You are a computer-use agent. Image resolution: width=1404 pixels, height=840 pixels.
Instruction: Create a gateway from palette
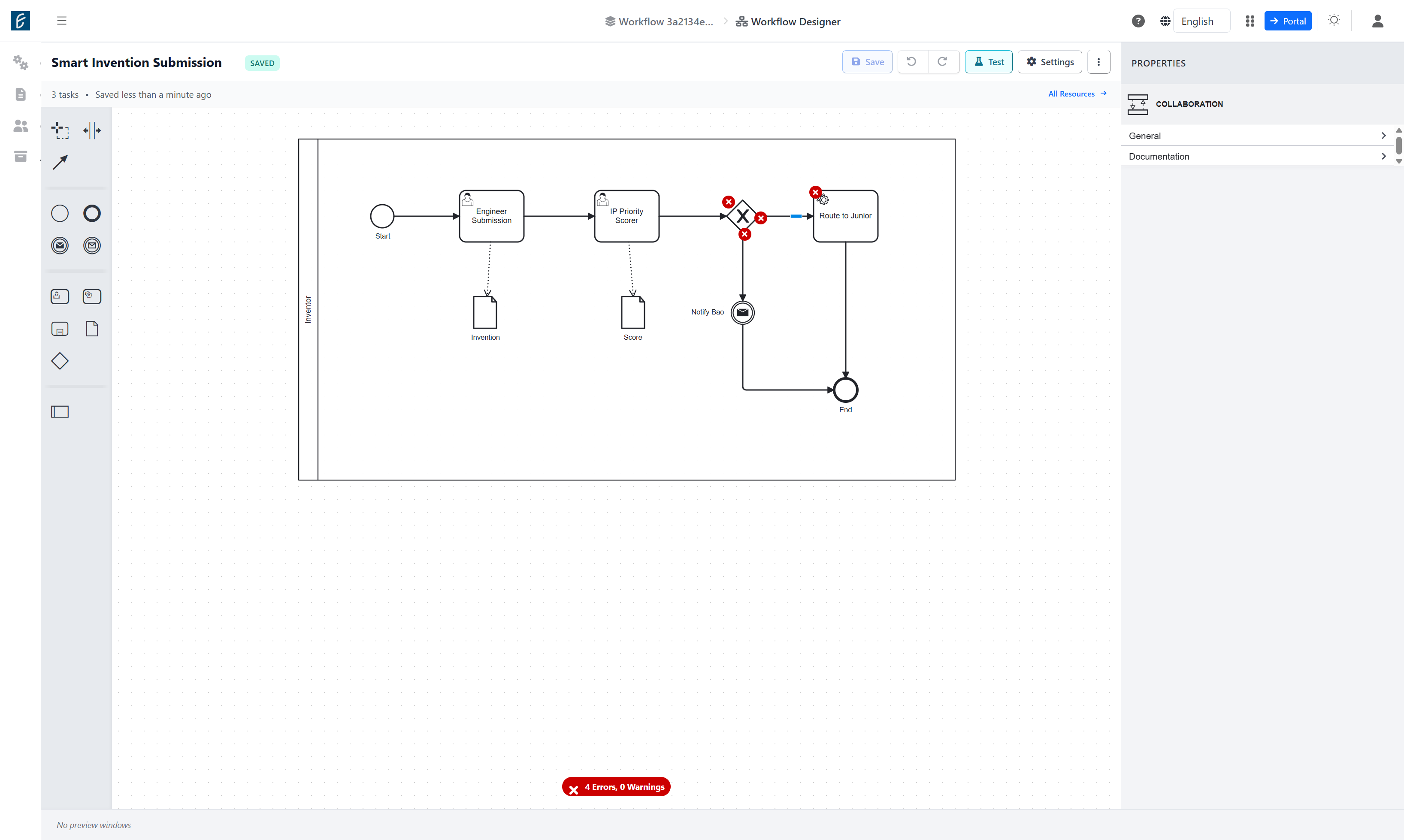coord(60,361)
